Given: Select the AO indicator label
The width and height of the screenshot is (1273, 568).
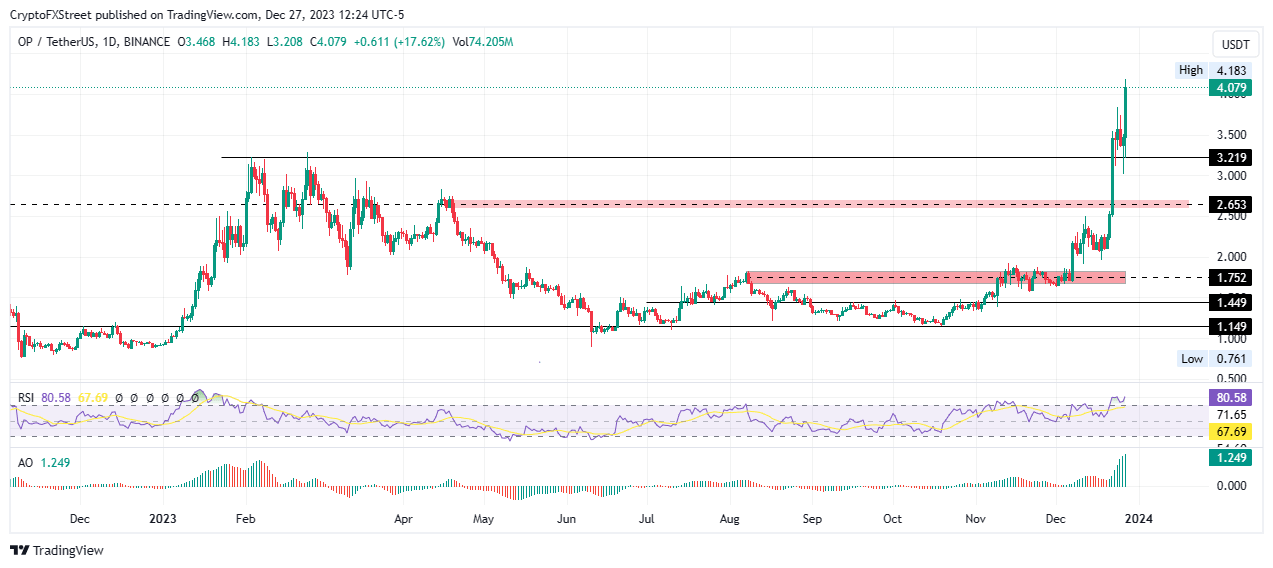Looking at the screenshot, I should (x=24, y=462).
